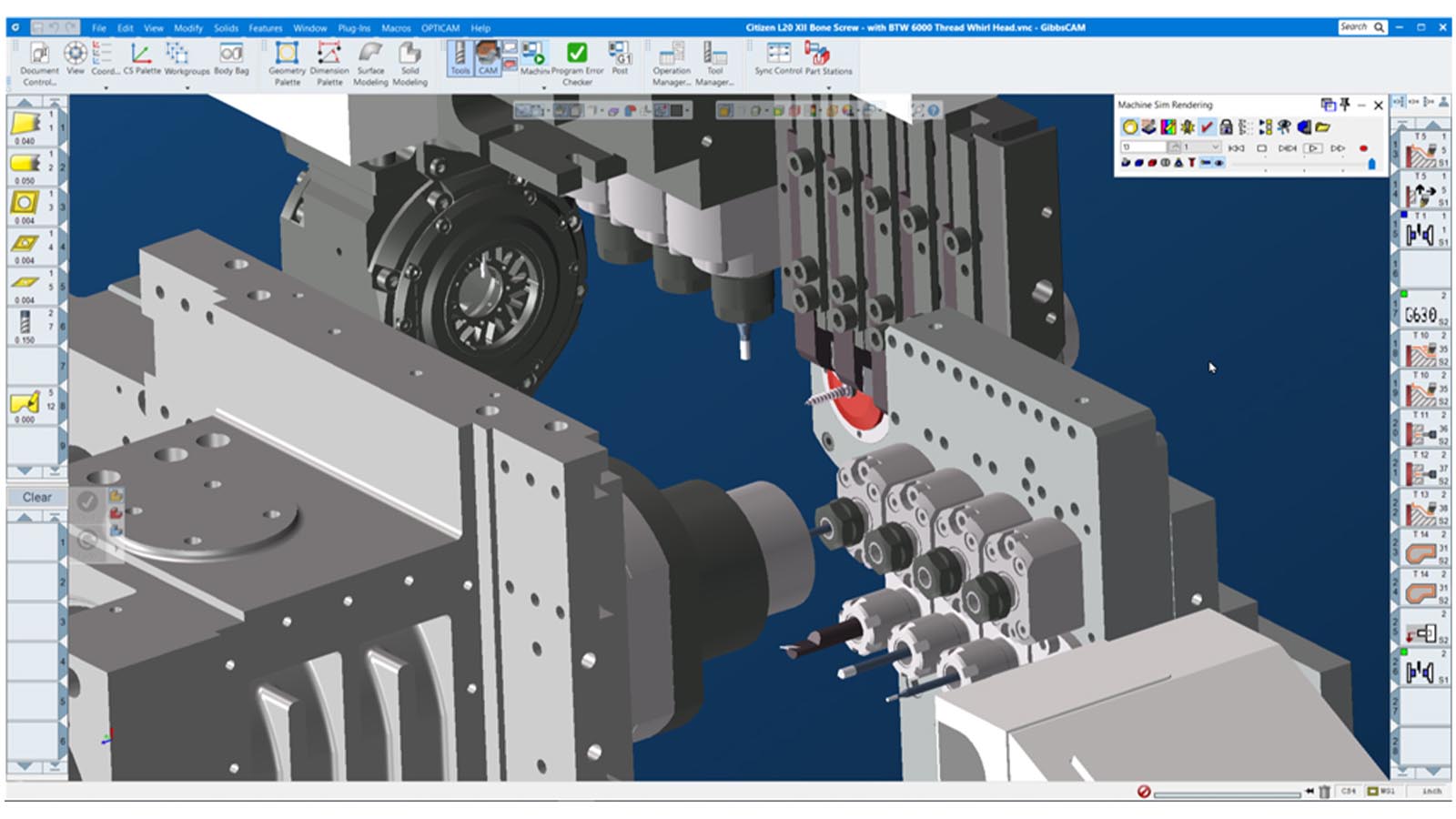The height and width of the screenshot is (819, 1456).
Task: Open the Dimension Palette
Action: point(329,63)
